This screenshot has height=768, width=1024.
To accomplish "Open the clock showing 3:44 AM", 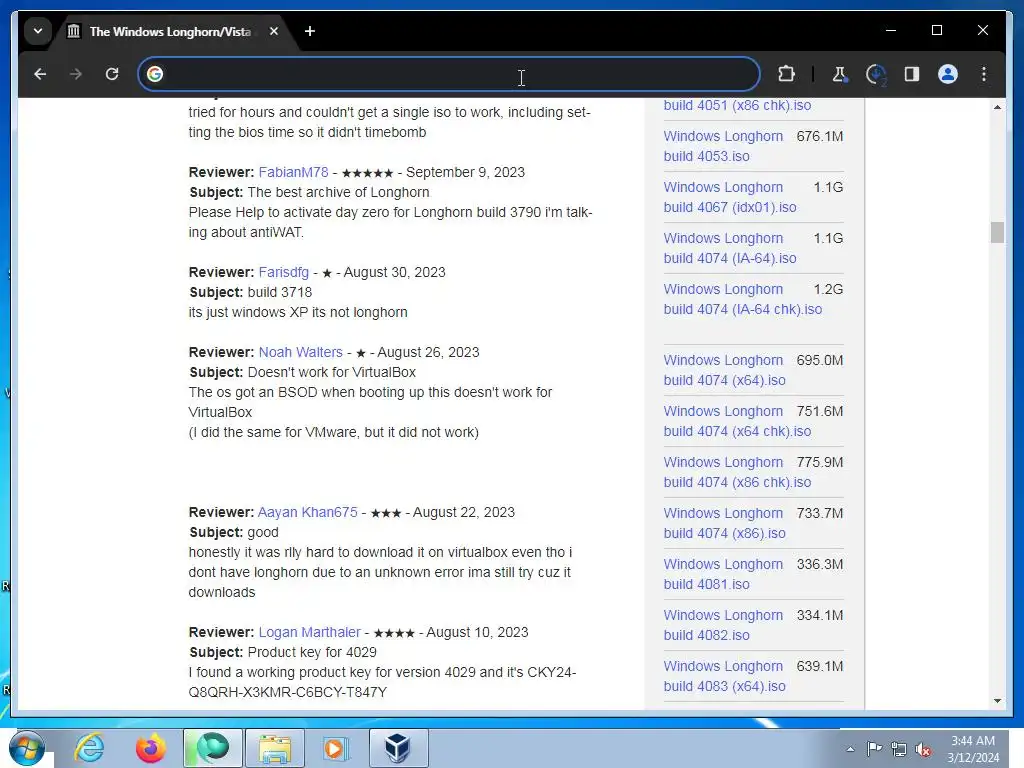I will click(x=973, y=749).
